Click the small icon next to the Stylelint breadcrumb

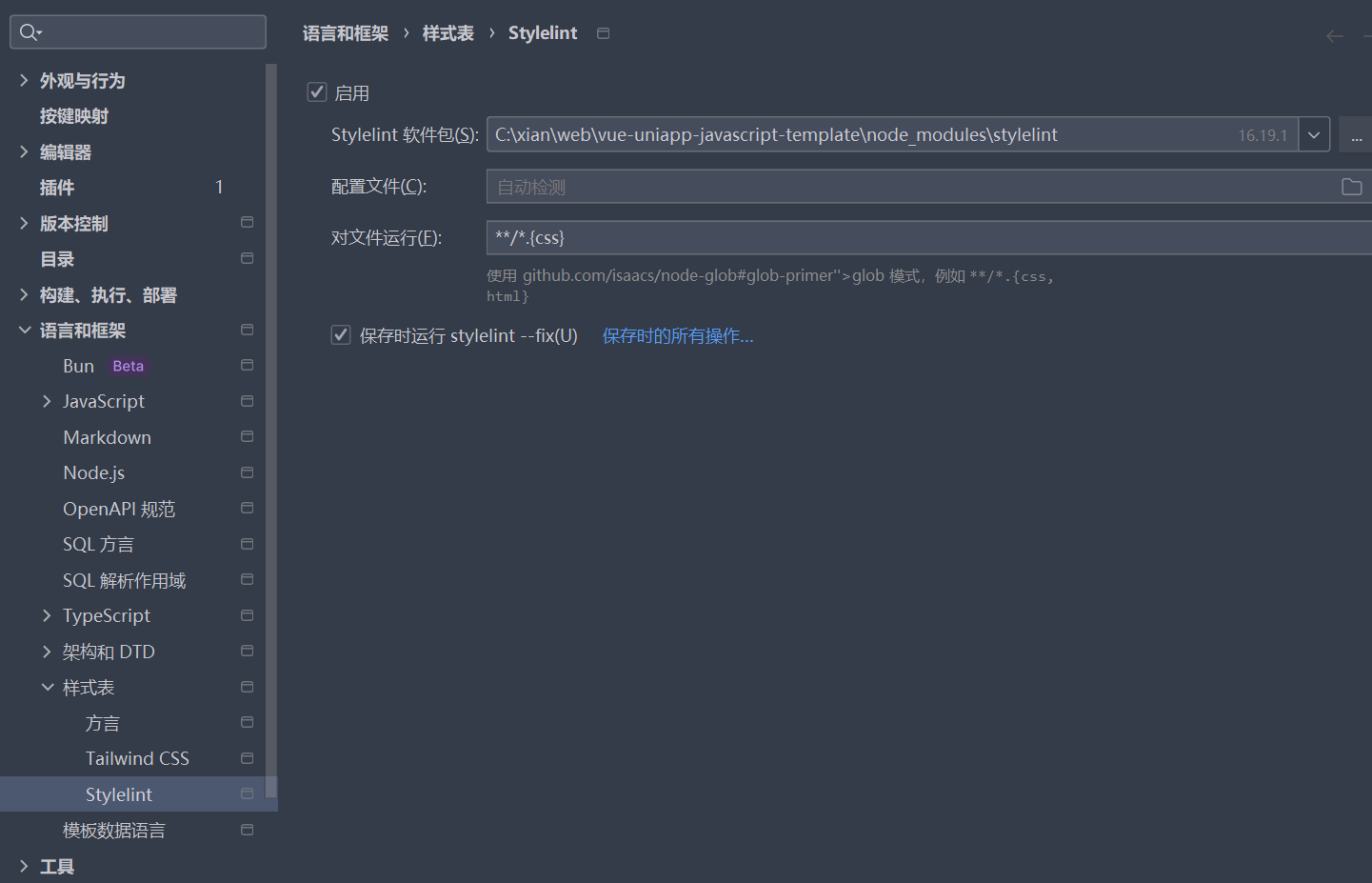[603, 31]
